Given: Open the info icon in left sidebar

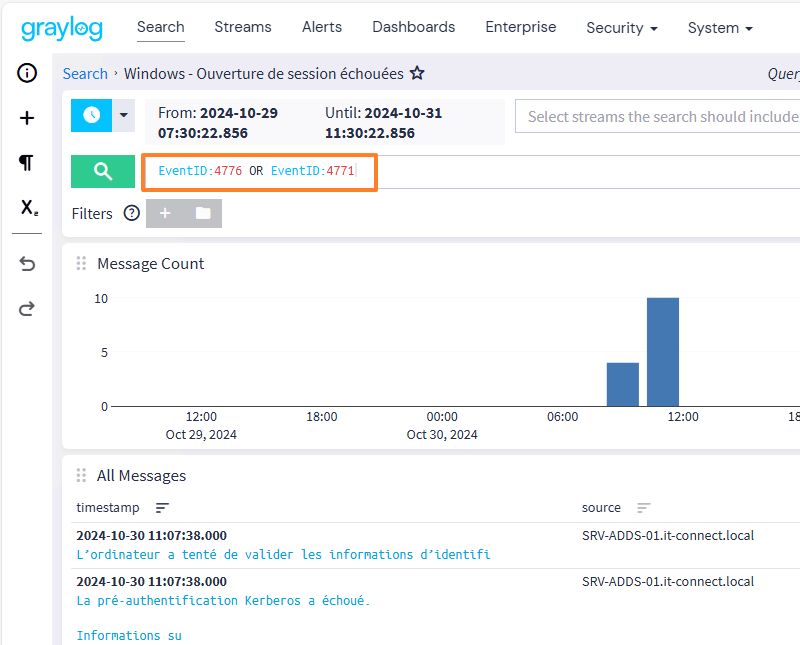Looking at the screenshot, I should coord(27,73).
